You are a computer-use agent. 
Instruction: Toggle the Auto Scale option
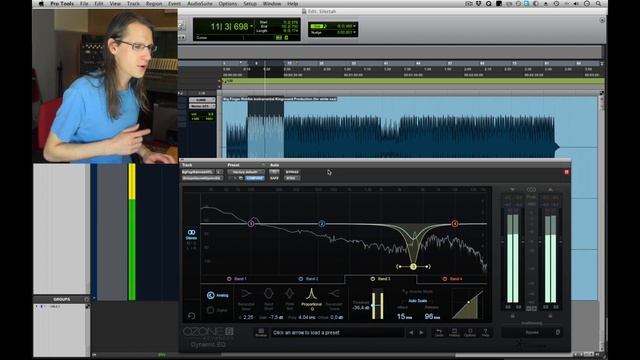(x=418, y=301)
